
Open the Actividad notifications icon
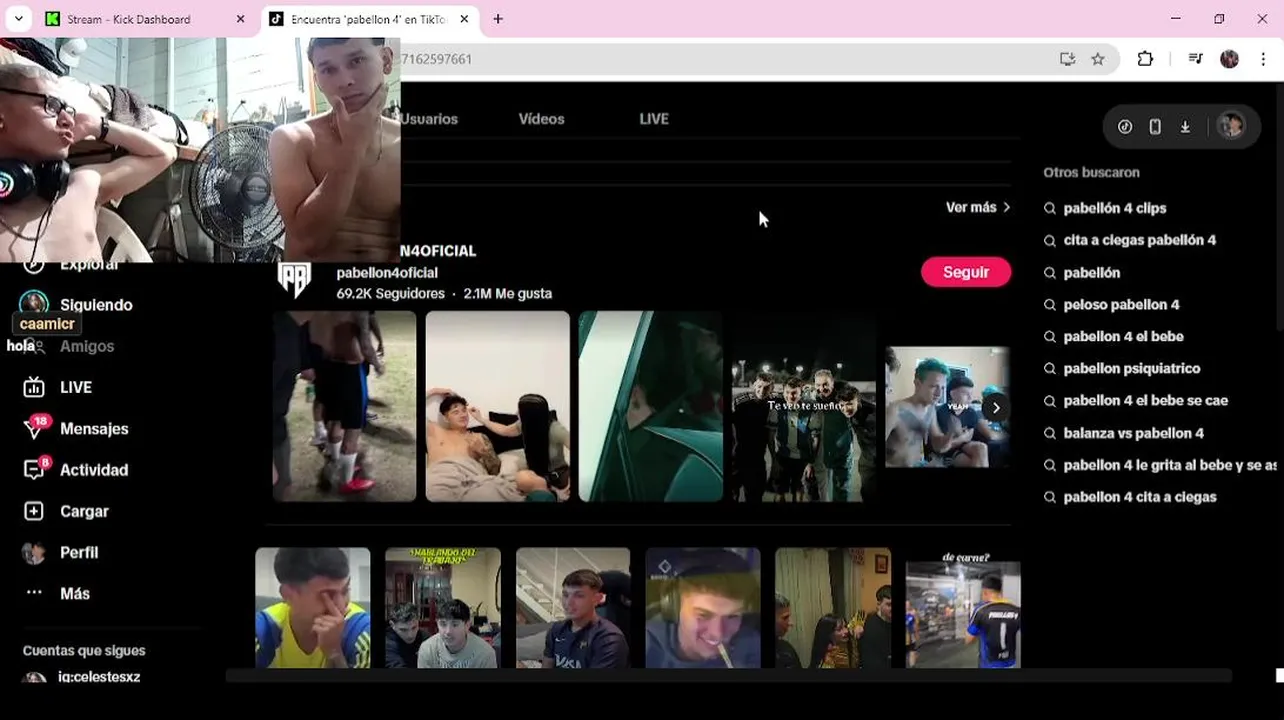point(34,469)
